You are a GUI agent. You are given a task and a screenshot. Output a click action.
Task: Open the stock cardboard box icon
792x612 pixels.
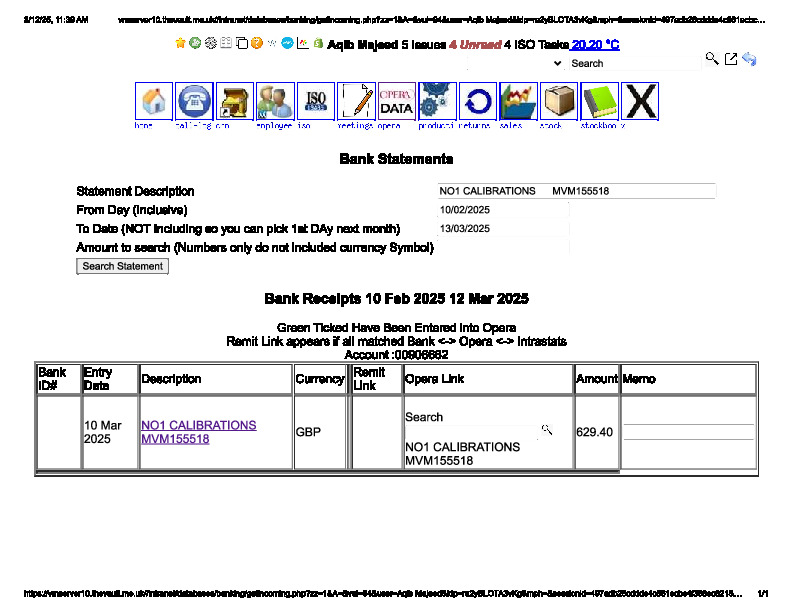[558, 102]
